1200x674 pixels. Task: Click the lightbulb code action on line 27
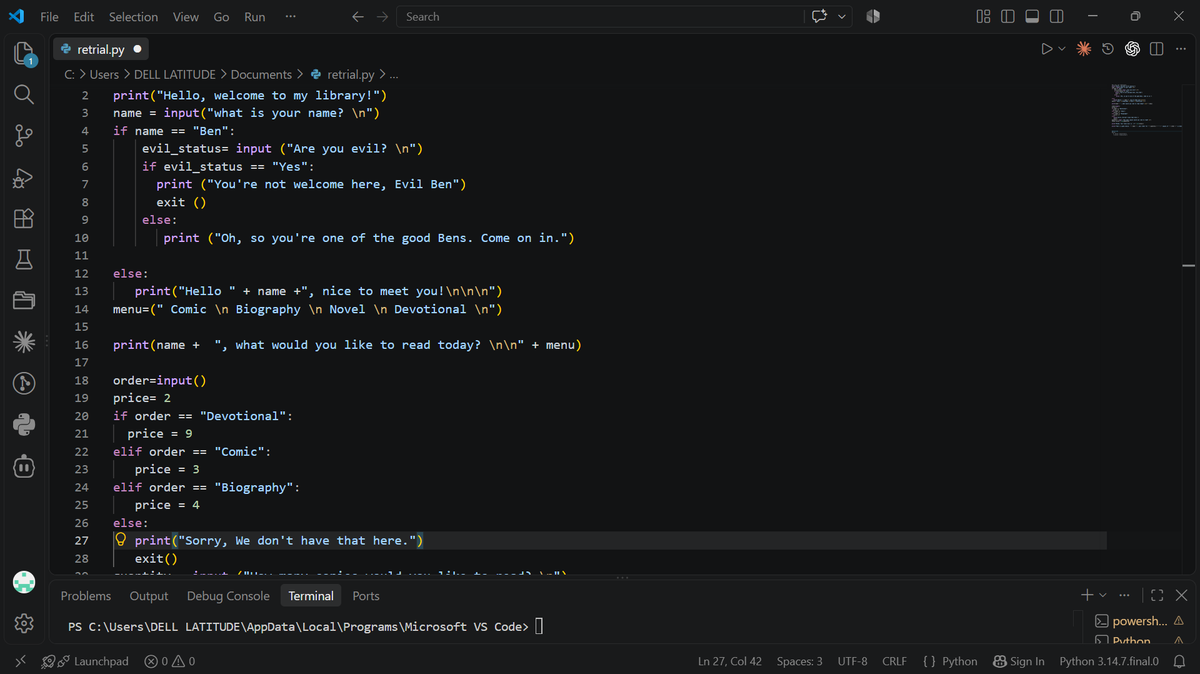[120, 540]
